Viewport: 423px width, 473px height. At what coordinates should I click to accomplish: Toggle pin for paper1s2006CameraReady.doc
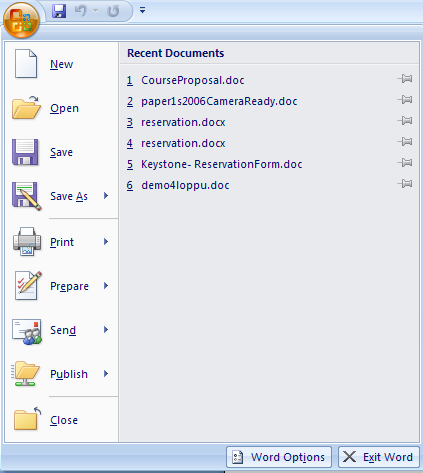pyautogui.click(x=405, y=100)
